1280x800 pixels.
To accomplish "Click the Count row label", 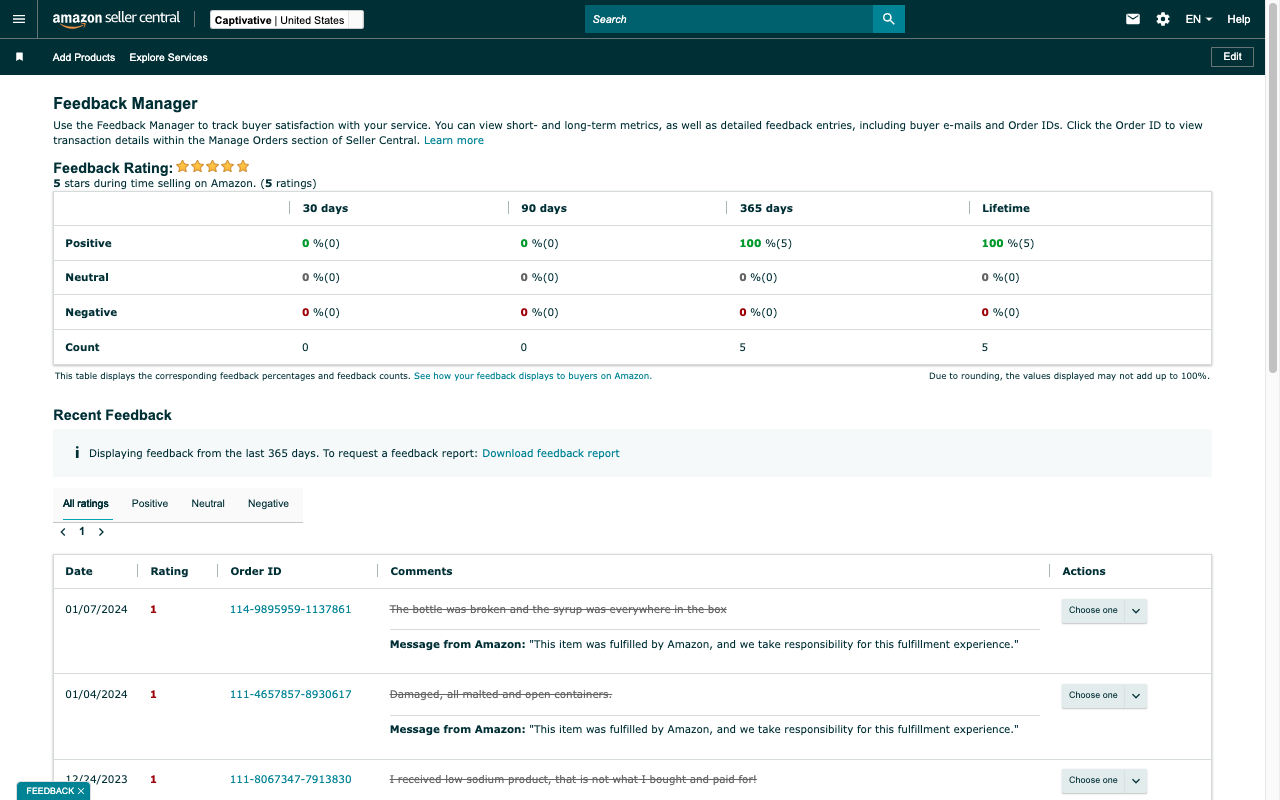I will point(82,347).
